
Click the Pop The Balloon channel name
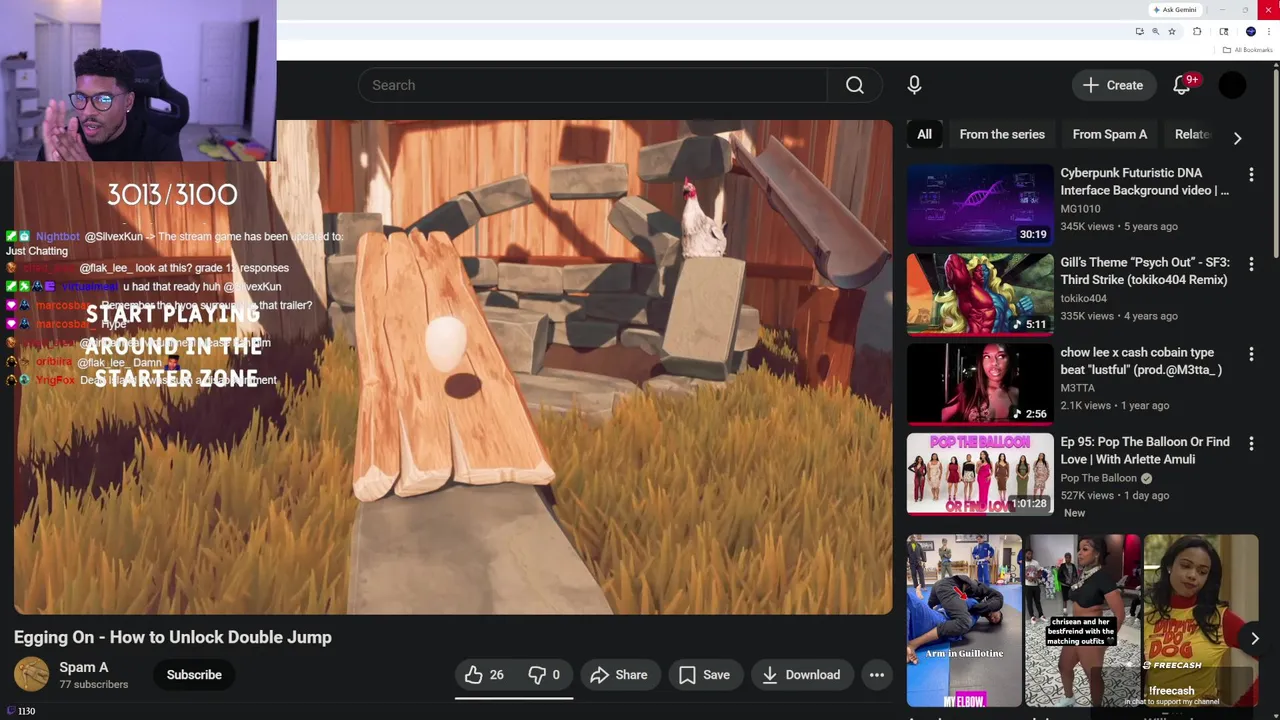pyautogui.click(x=1099, y=478)
